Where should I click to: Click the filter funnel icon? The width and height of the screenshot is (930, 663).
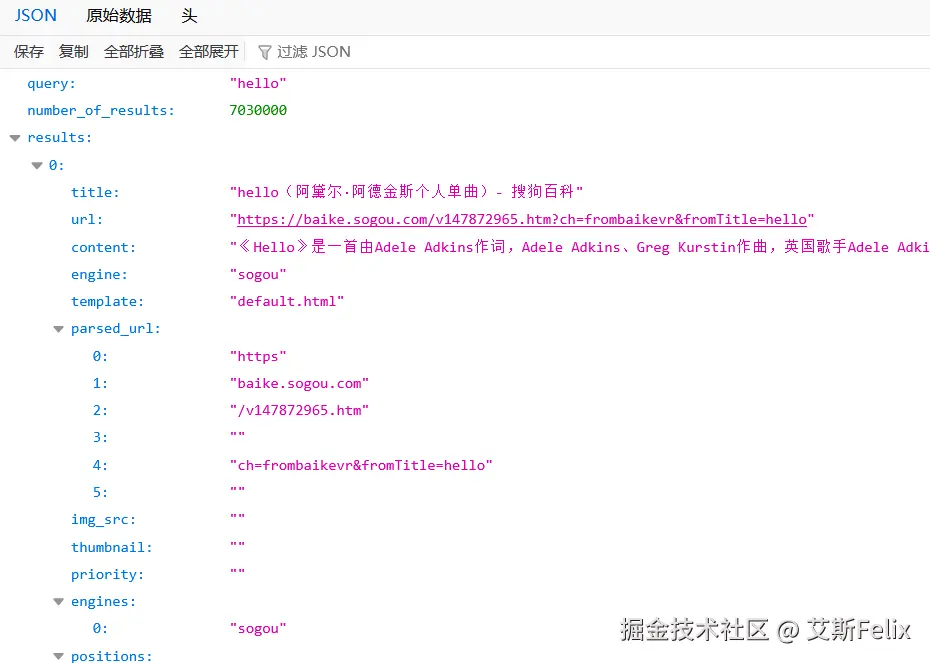pos(265,52)
